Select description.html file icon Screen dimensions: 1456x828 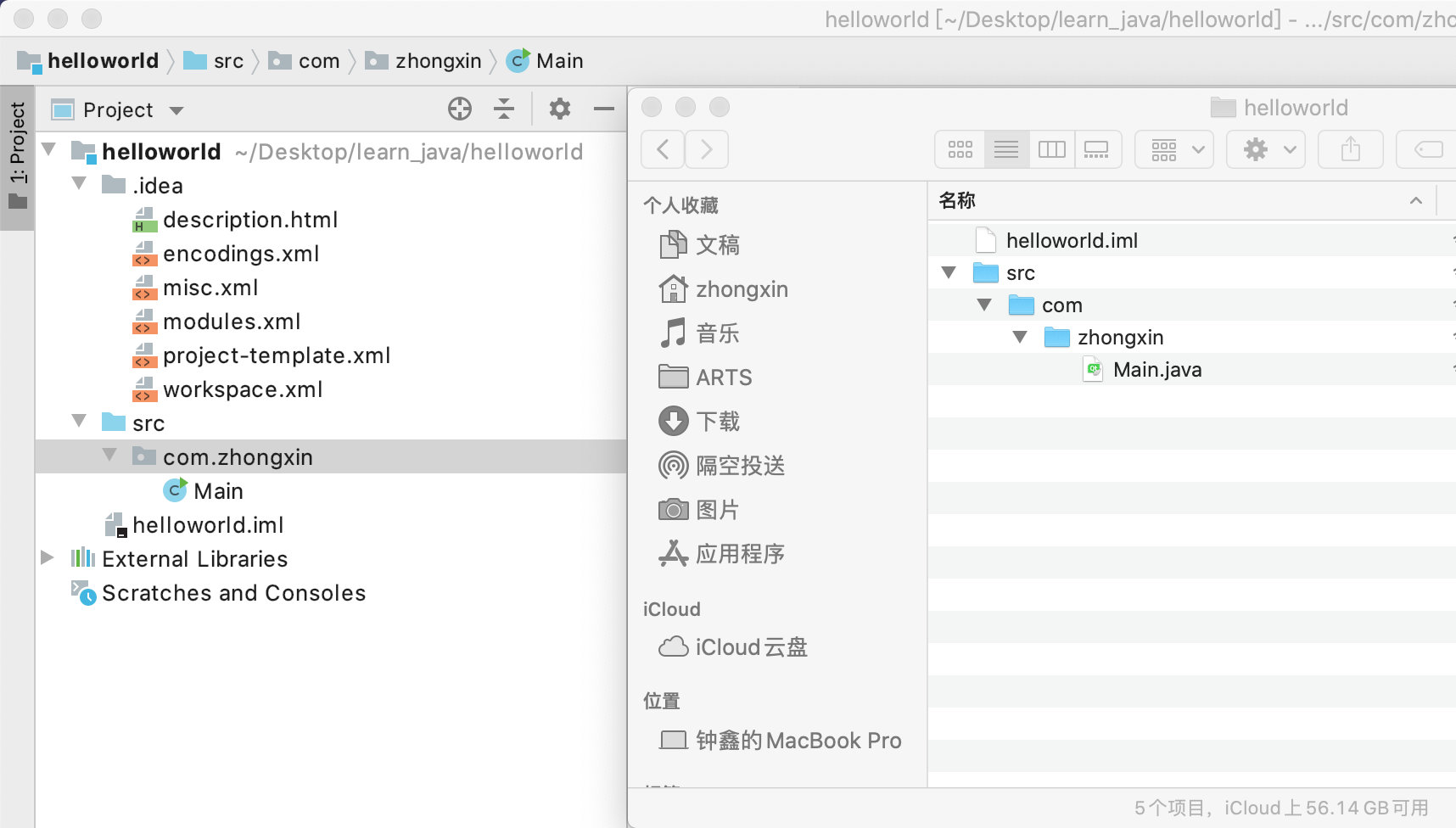(145, 220)
